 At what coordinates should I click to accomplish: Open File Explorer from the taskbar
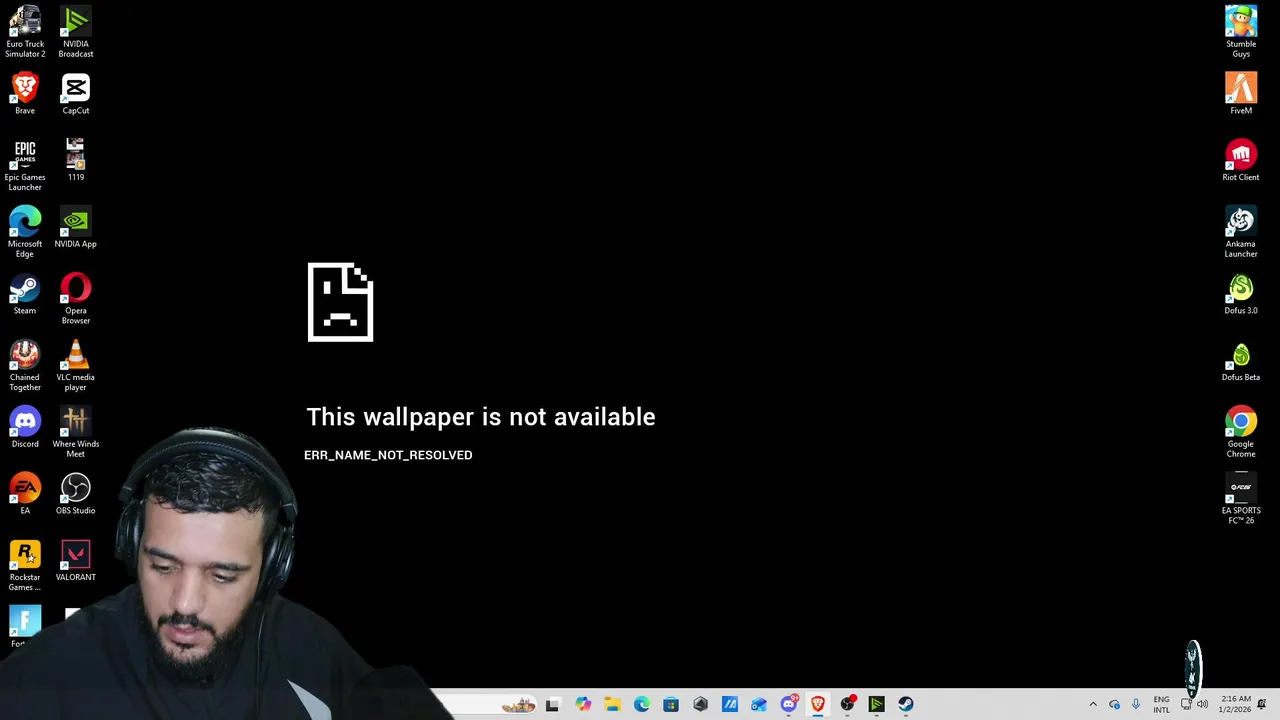pos(612,704)
